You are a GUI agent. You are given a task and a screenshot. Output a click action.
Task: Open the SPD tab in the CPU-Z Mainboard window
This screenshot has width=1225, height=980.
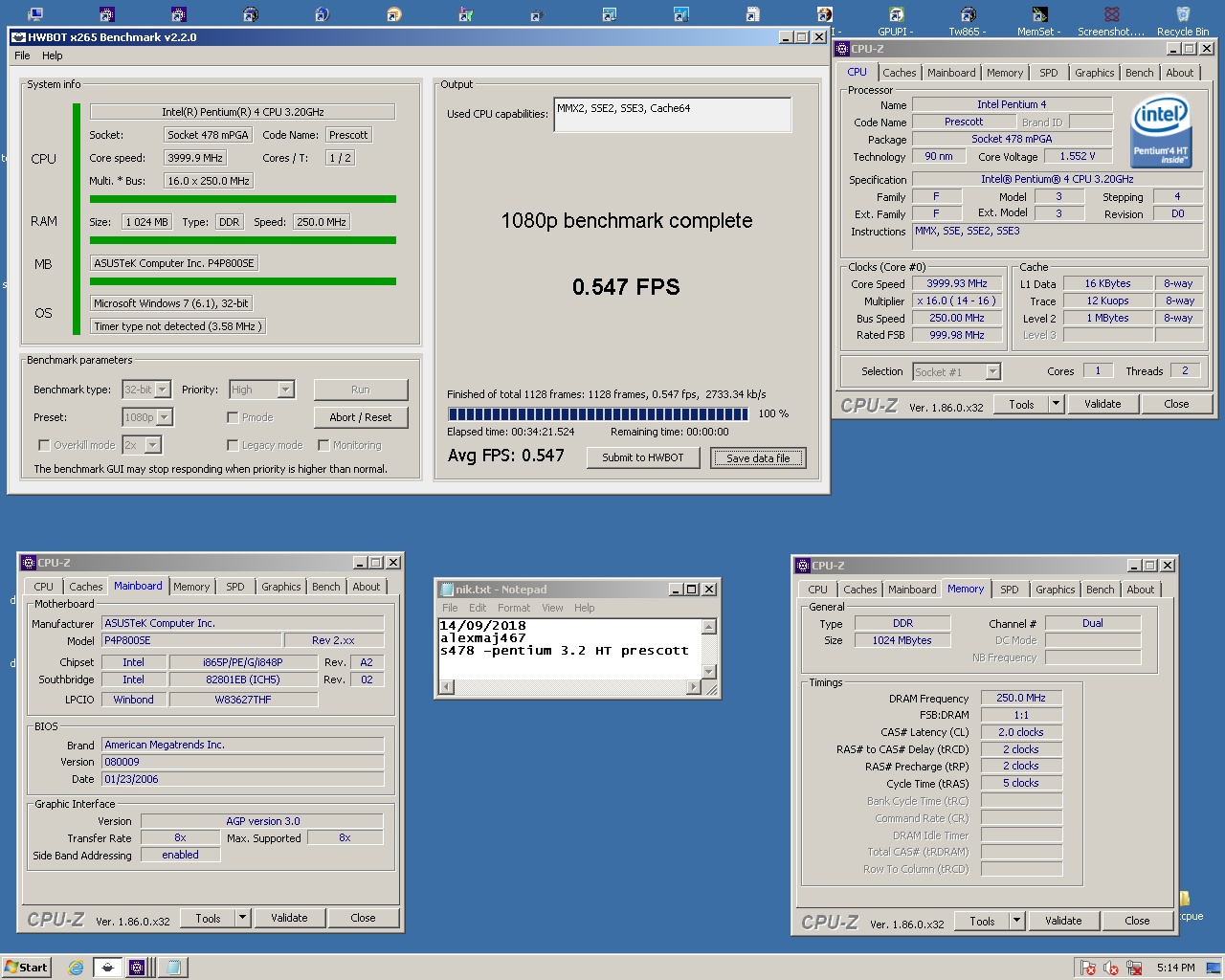click(x=235, y=587)
